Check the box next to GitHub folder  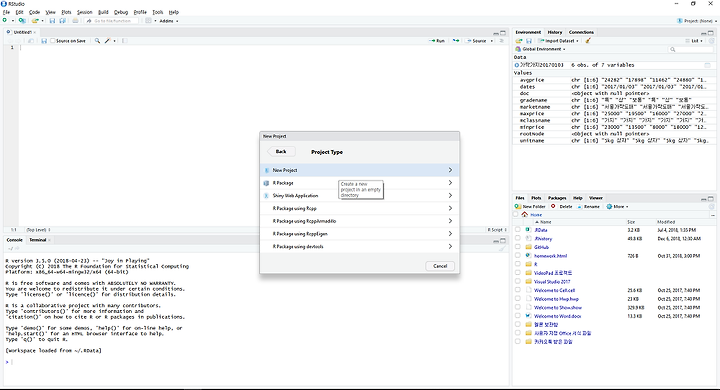click(x=518, y=247)
